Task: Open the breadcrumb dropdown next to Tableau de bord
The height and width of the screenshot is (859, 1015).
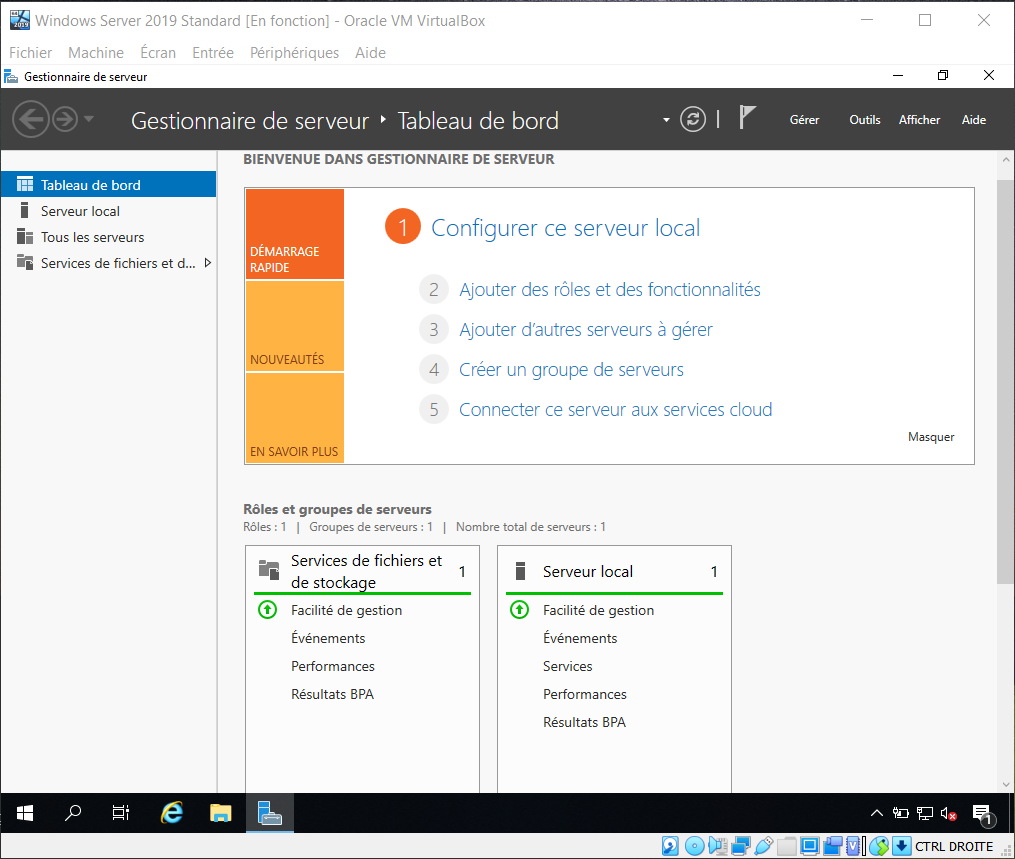Action: 666,119
